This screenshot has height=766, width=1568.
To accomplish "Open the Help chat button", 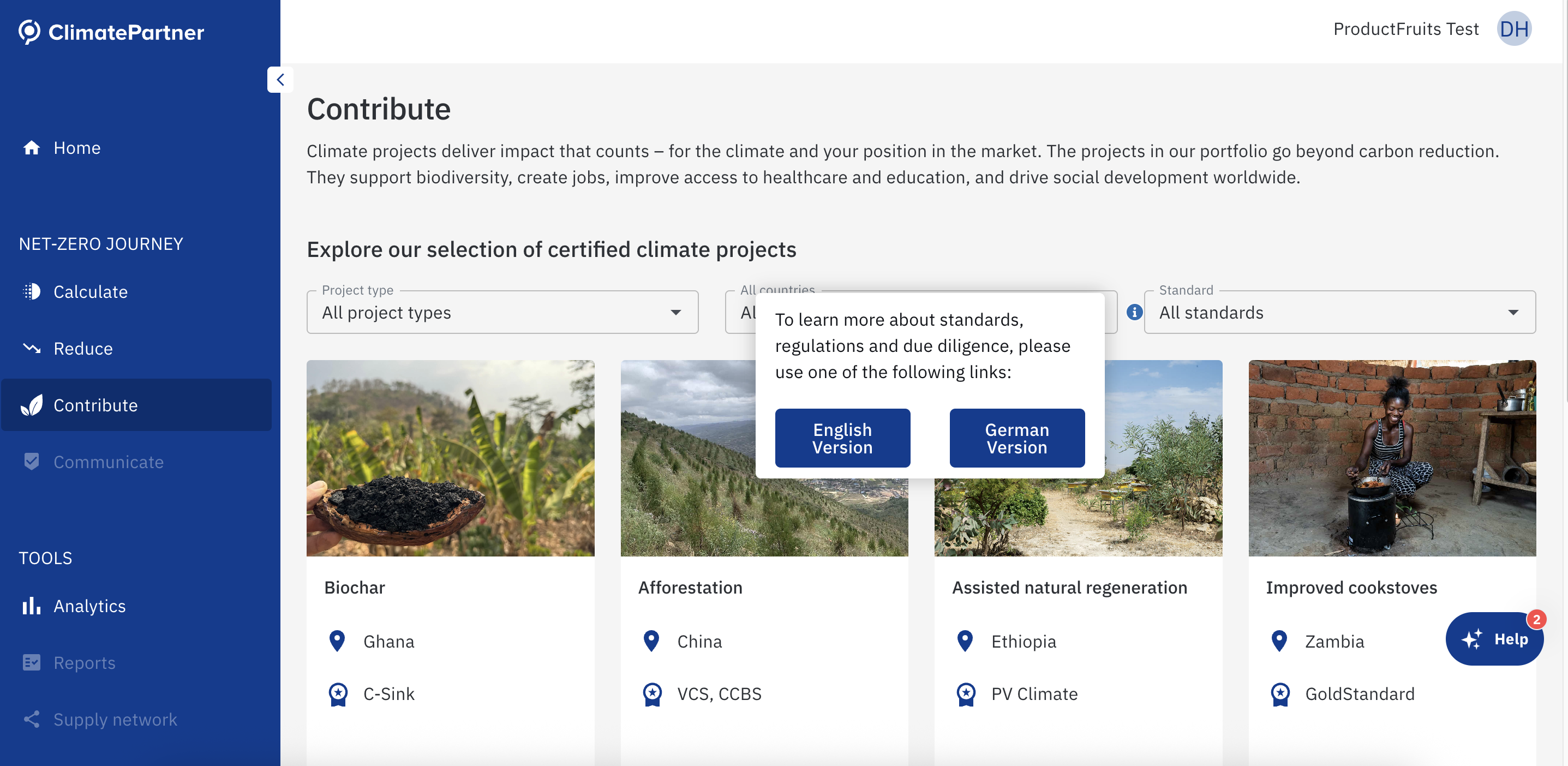I will (x=1494, y=639).
